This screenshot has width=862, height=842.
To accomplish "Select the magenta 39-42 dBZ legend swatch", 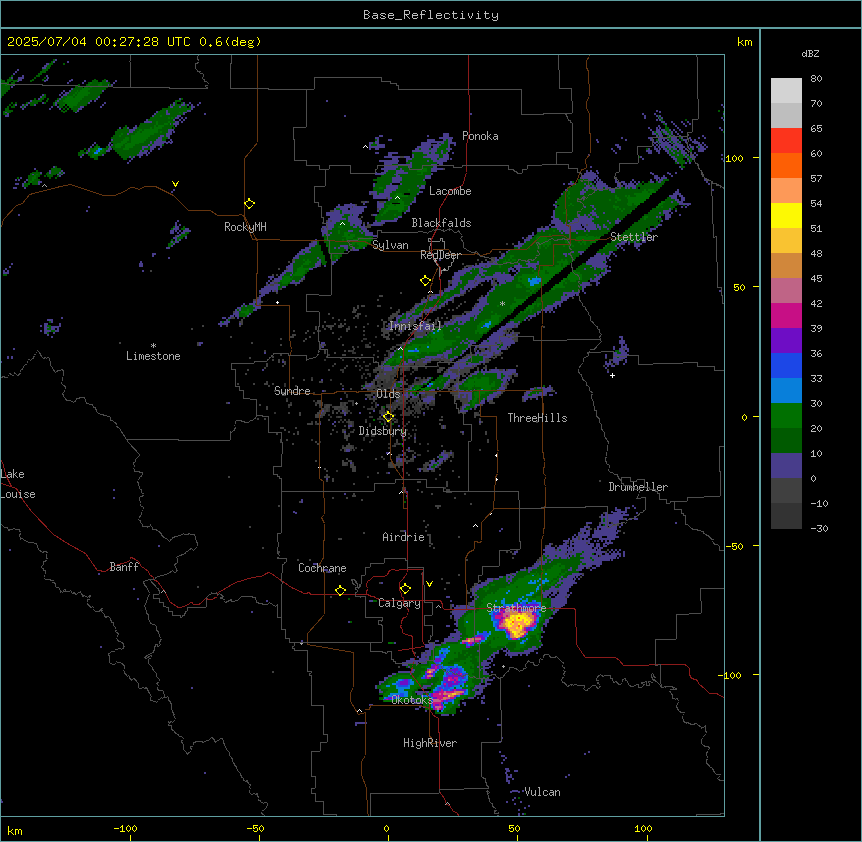I will click(786, 315).
